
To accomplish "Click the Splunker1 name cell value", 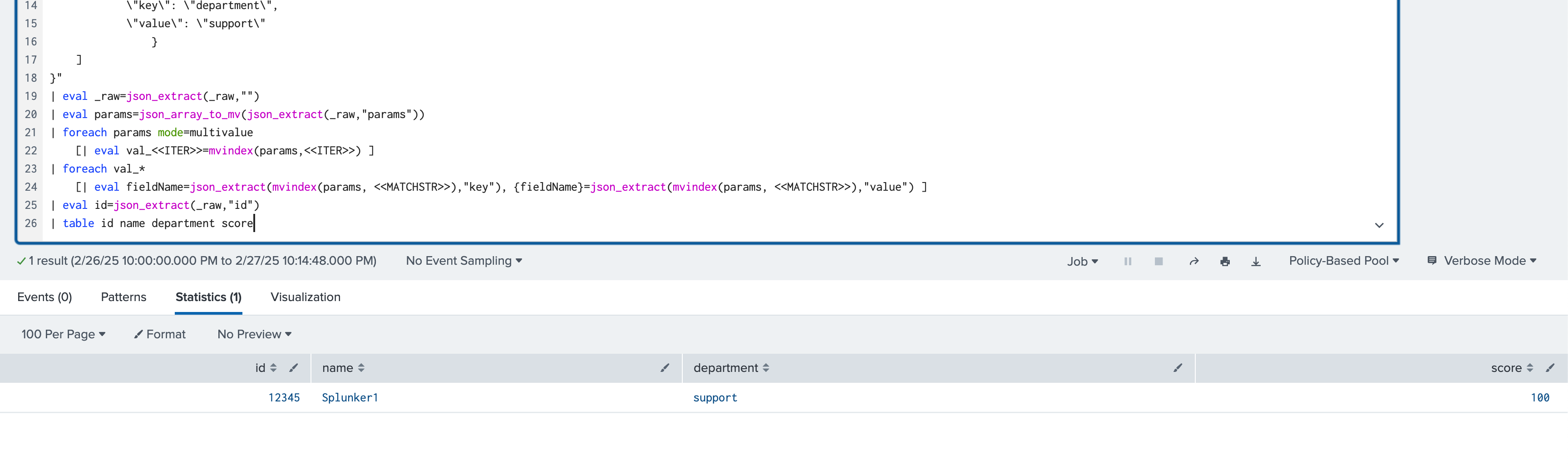I will (x=350, y=397).
